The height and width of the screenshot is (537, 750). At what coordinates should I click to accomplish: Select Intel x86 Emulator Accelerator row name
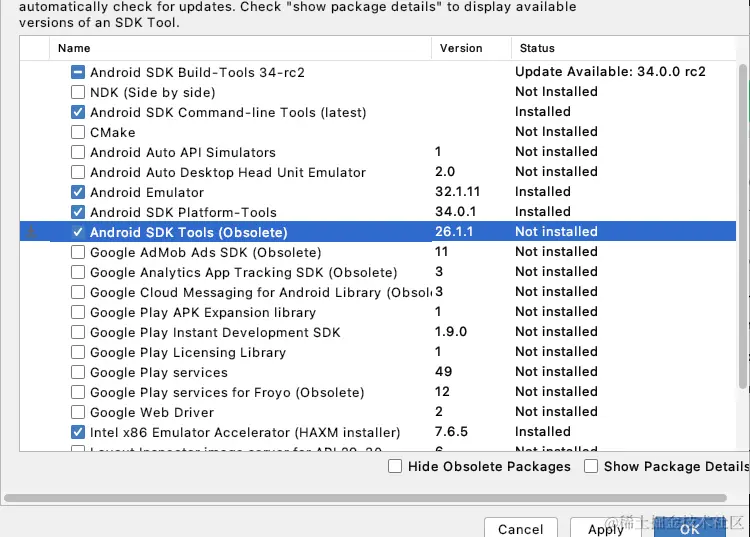click(245, 432)
